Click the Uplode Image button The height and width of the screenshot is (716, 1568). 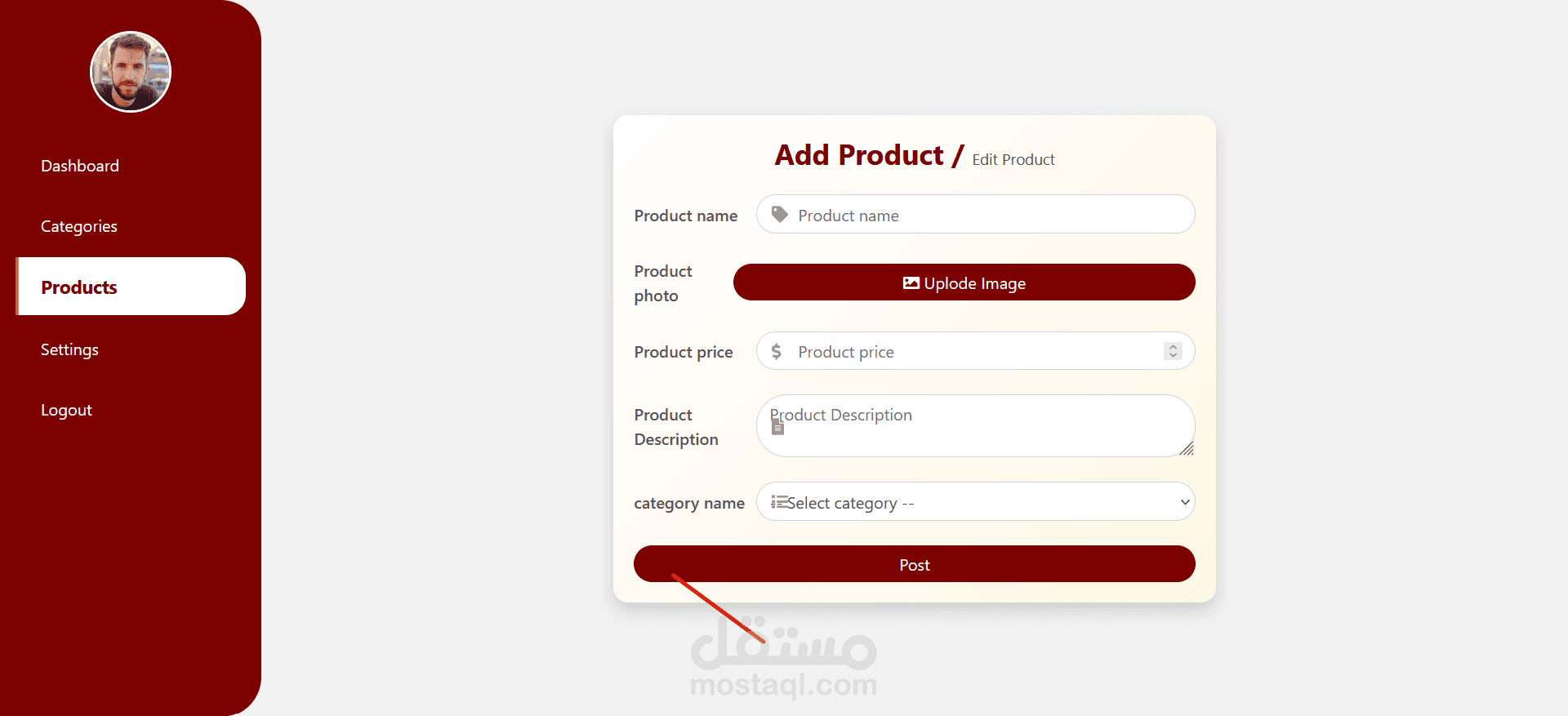pyautogui.click(x=964, y=282)
